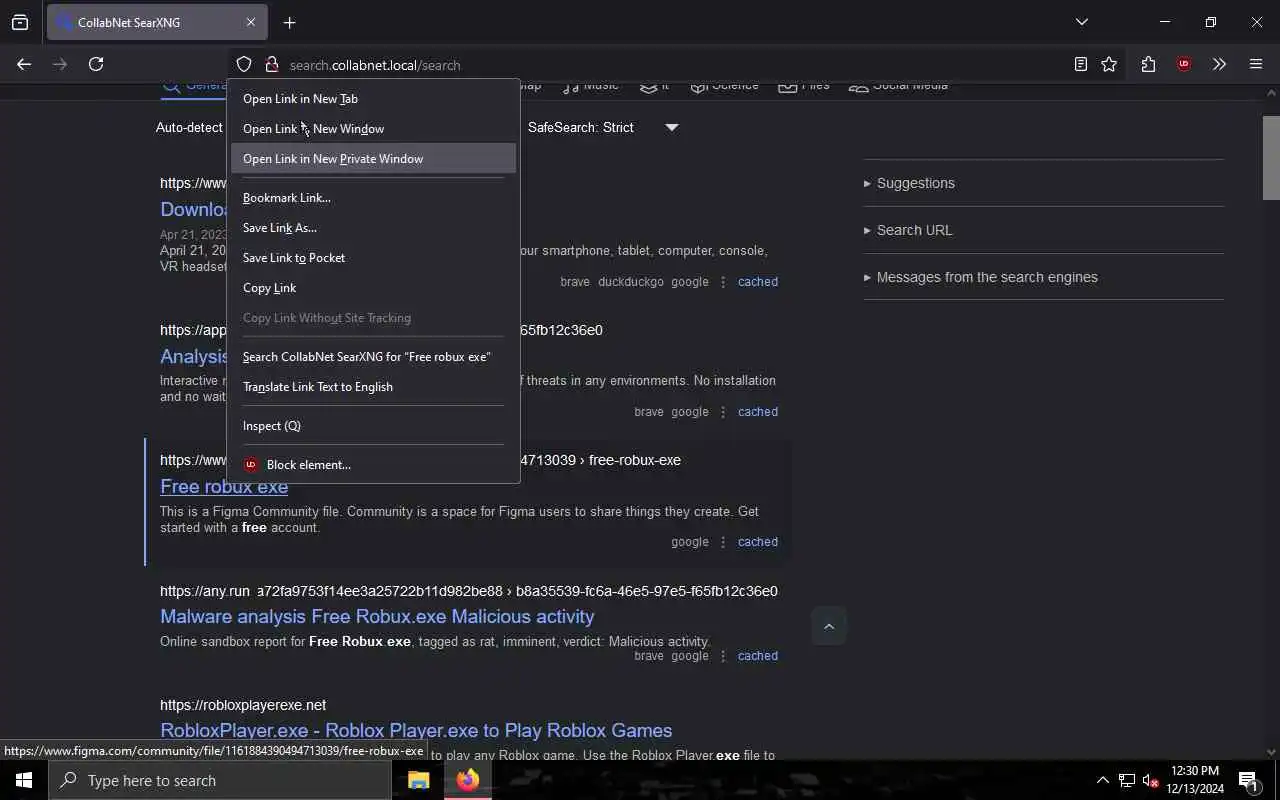Screen dimensions: 1280x800
Task: Open Firefox View tab list icon
Action: click(x=20, y=22)
